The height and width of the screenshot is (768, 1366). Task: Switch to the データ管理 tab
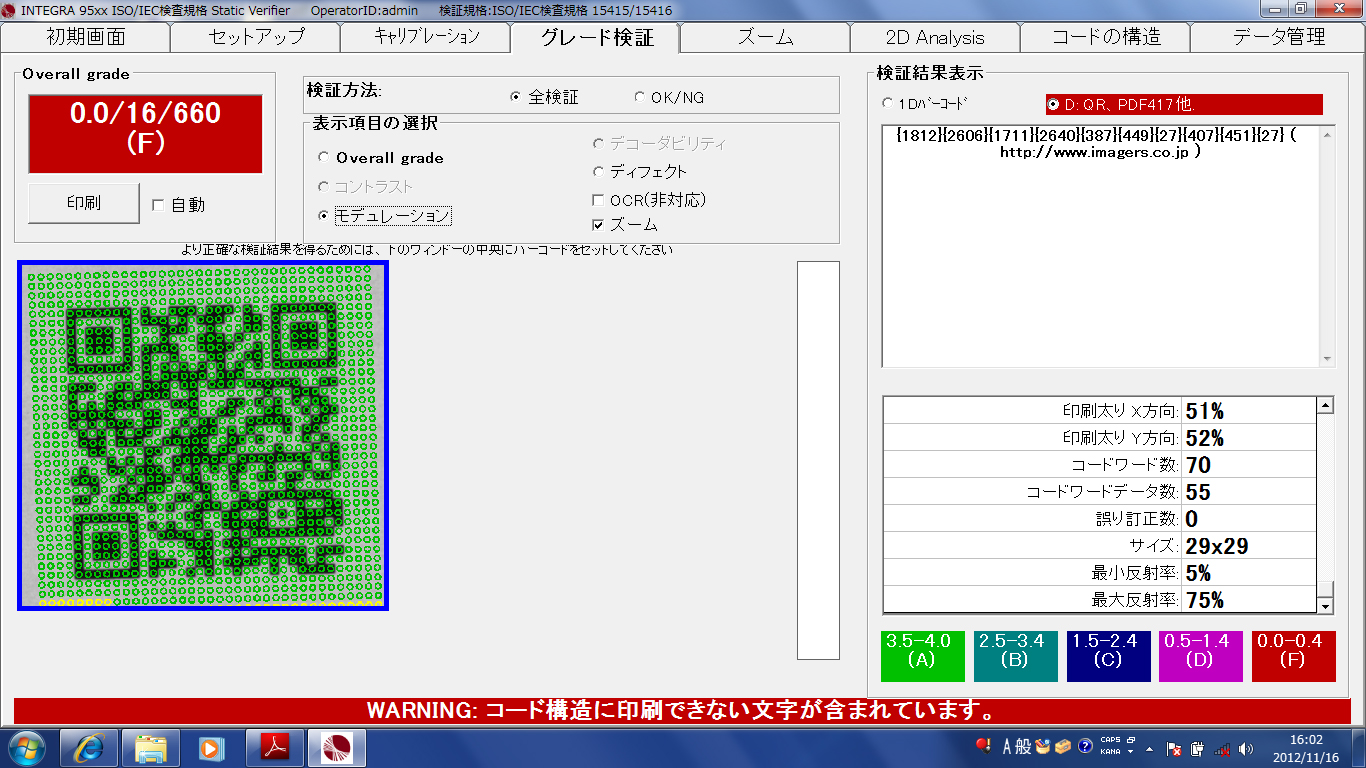(1277, 37)
